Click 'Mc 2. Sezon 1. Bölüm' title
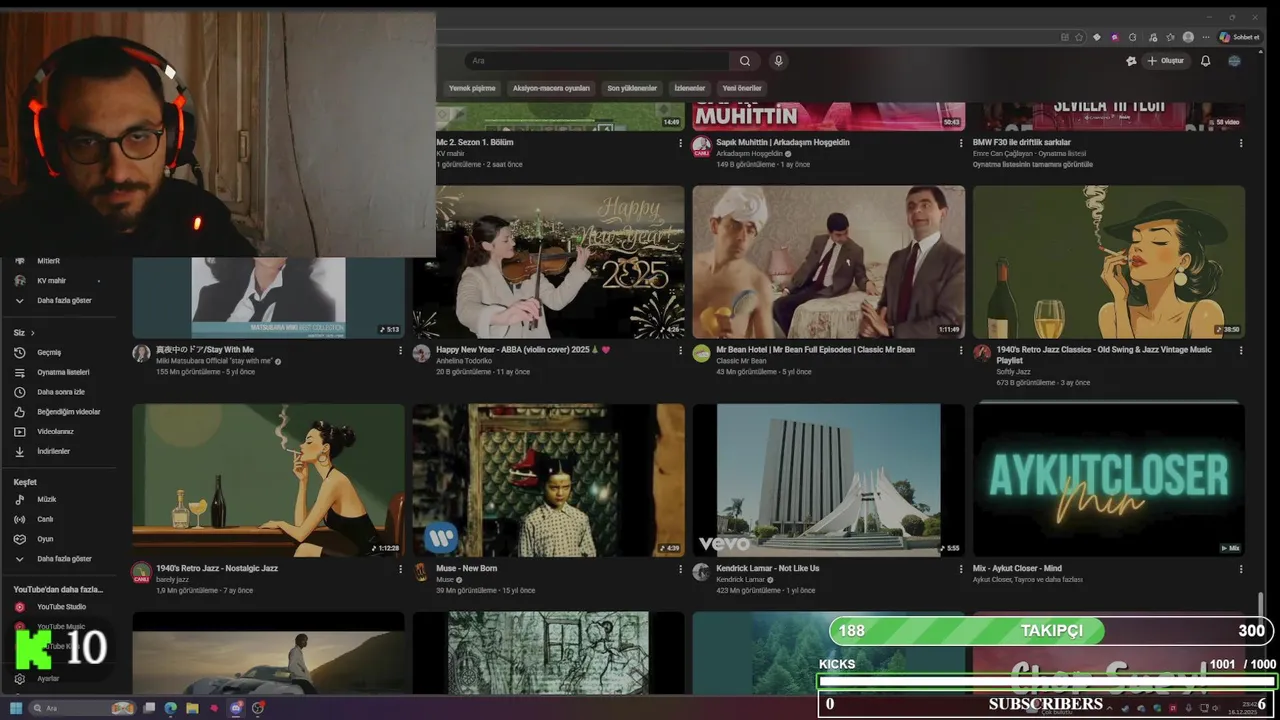1280x720 pixels. 475,143
